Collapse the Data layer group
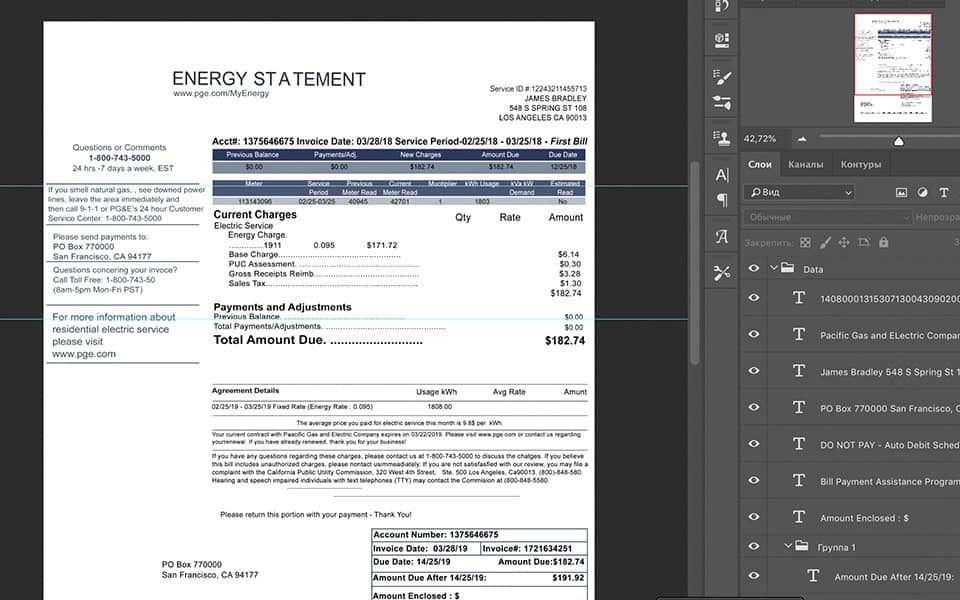Screen dimensions: 960x600 [773, 268]
